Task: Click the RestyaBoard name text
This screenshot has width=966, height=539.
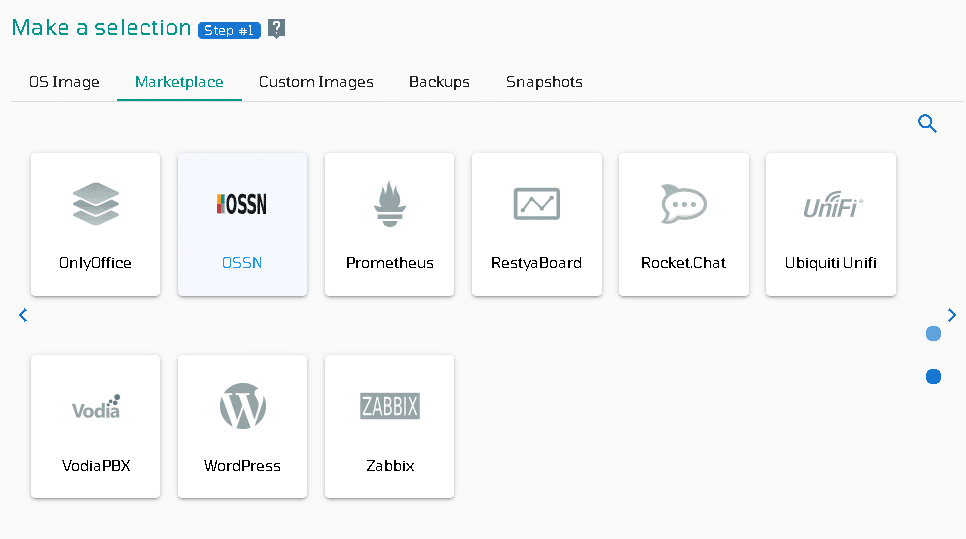Action: click(537, 263)
